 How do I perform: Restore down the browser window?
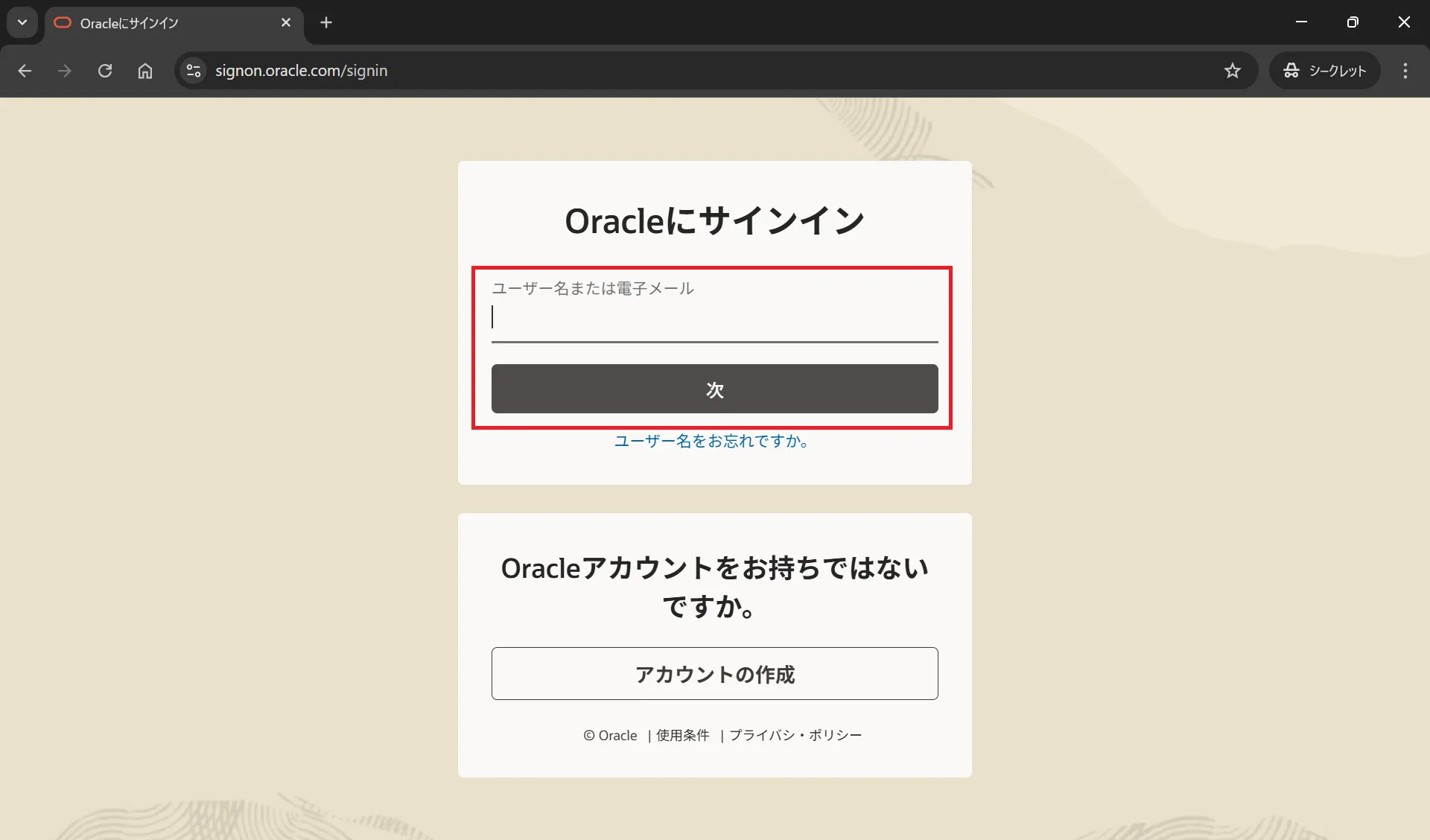pos(1353,22)
